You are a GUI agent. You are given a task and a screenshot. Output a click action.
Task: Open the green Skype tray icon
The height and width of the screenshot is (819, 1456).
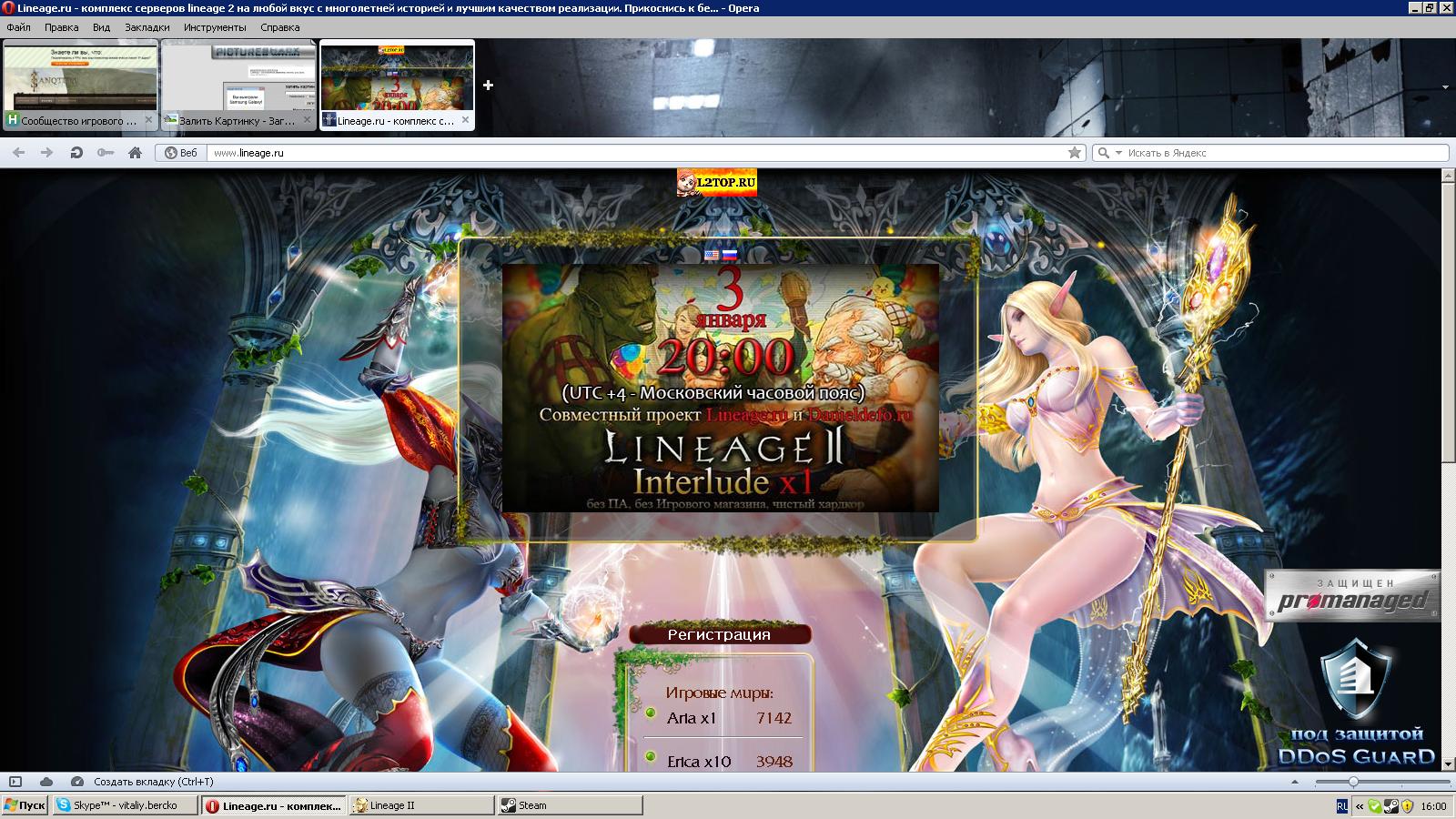1375,806
